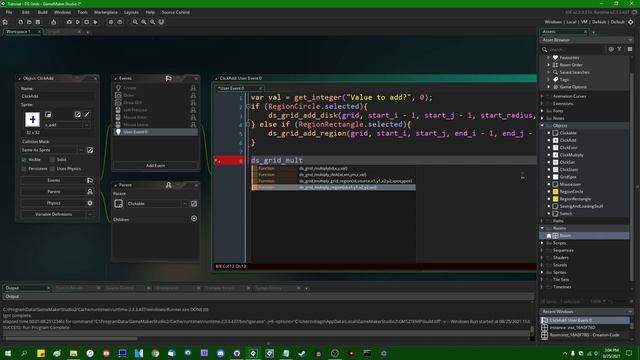This screenshot has height=360, width=640.
Task: Click the Edit Sprite pencil-box icon
Action: click(78, 115)
